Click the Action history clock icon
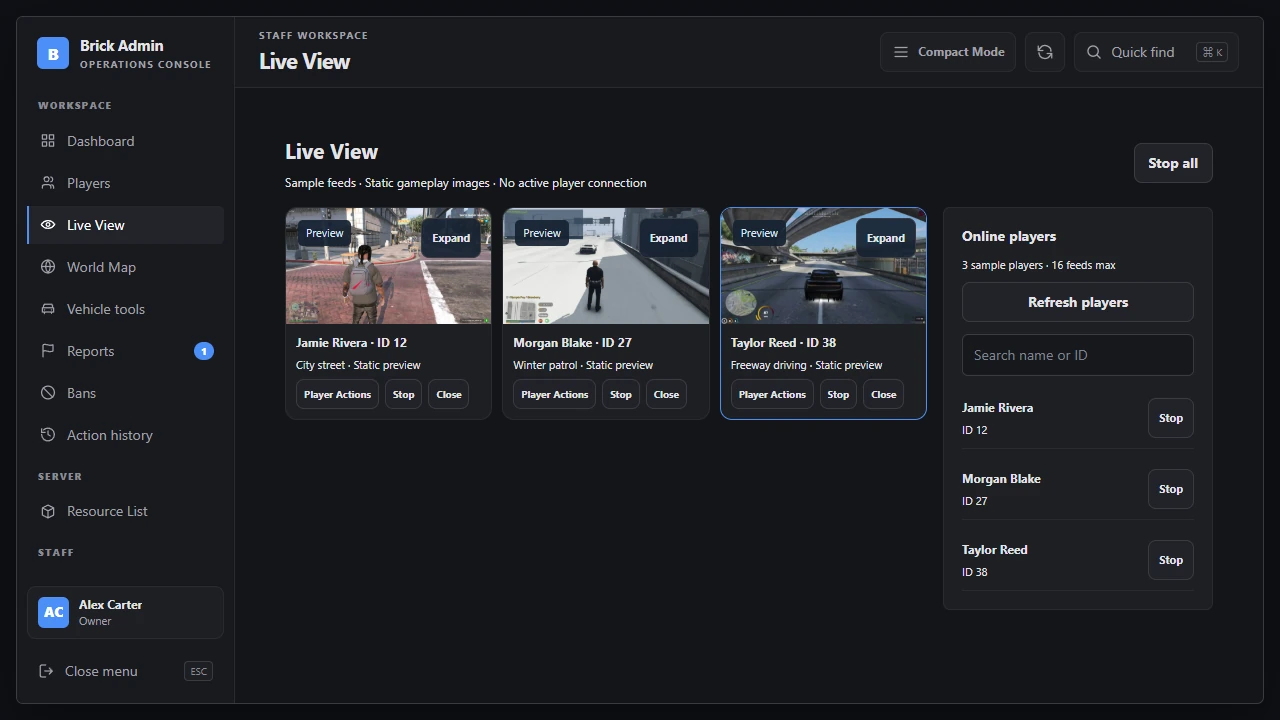1280x720 pixels. [x=48, y=435]
